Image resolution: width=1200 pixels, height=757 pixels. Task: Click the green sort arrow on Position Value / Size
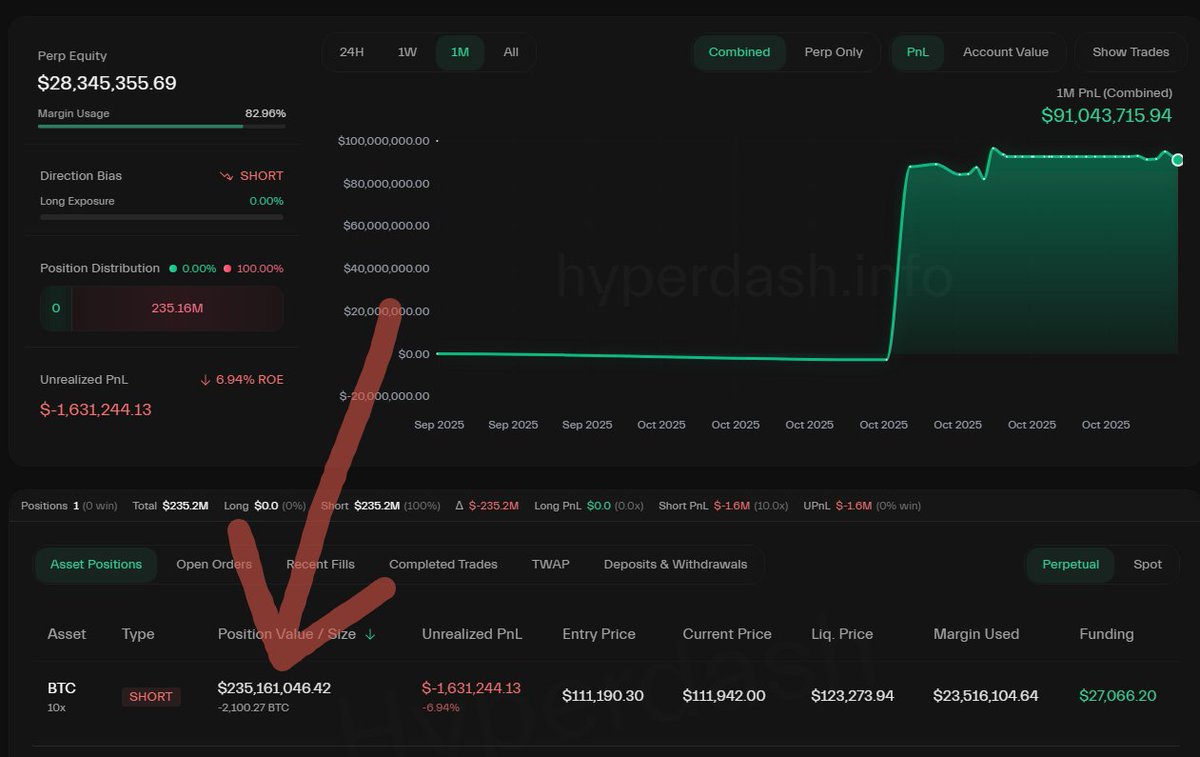coord(371,633)
